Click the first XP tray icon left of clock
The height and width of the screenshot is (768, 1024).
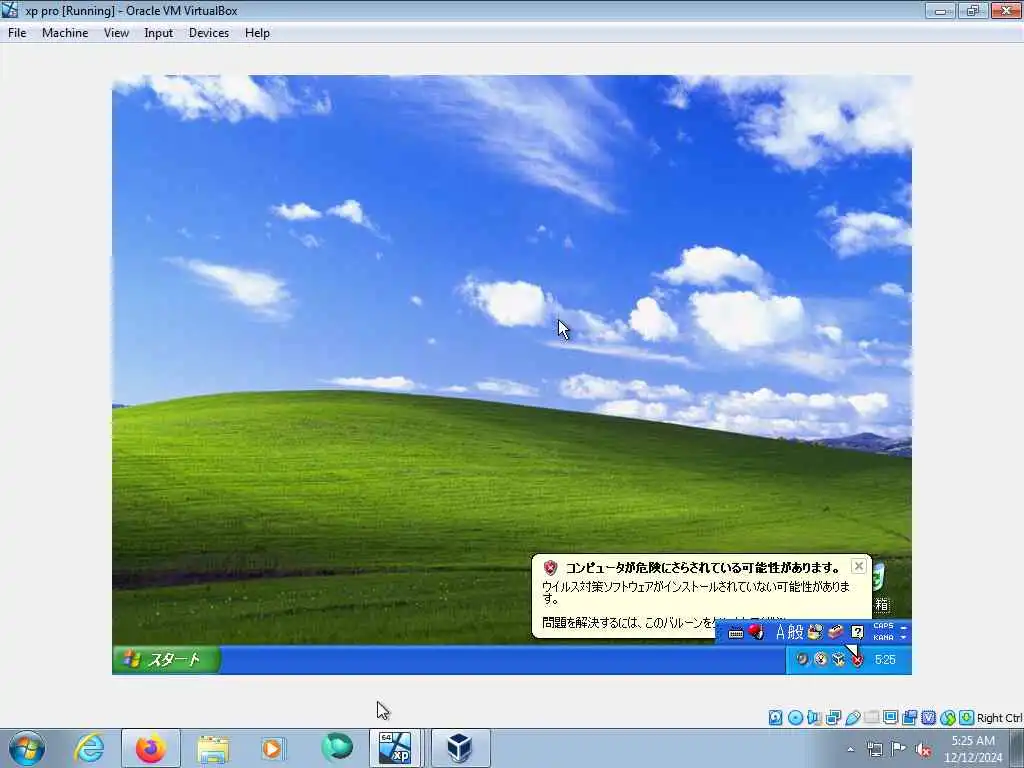pos(803,660)
